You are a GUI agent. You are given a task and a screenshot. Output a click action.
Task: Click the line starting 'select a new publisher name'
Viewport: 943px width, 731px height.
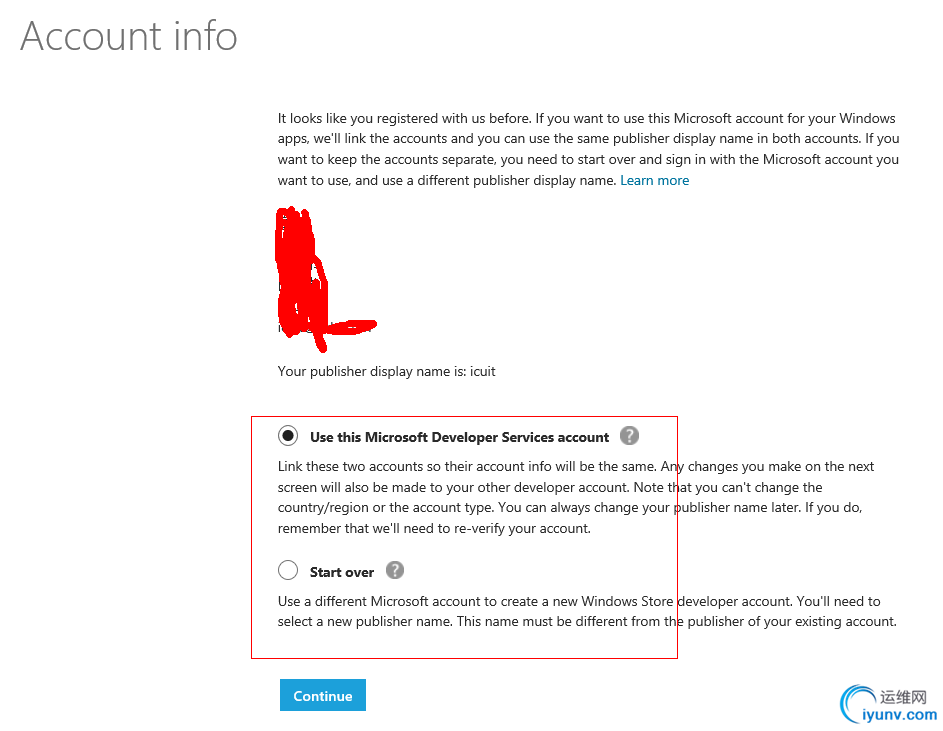coord(587,621)
